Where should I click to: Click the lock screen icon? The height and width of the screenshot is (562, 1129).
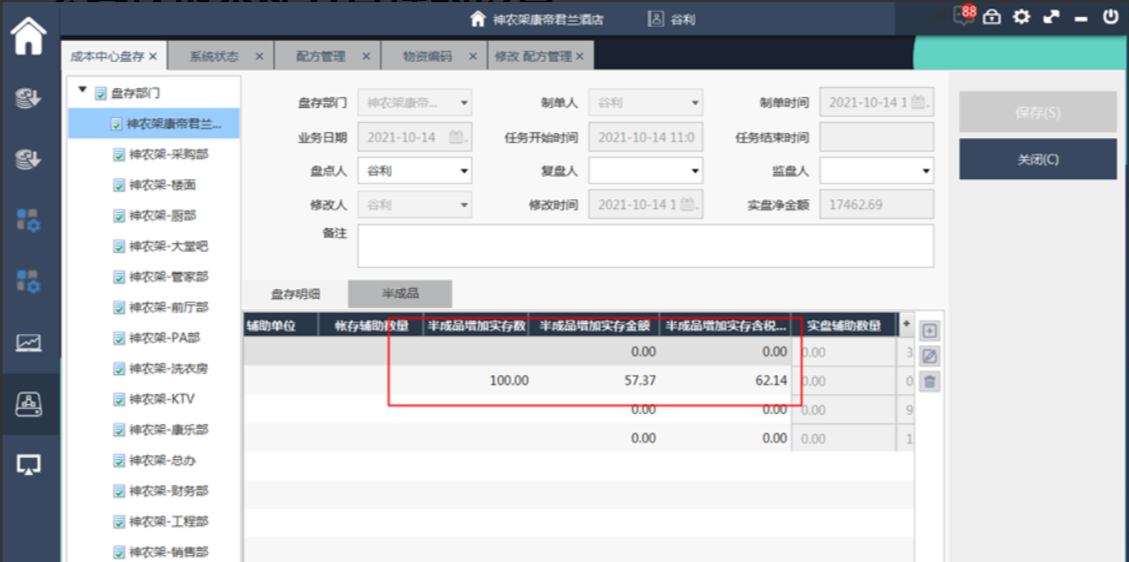tap(992, 17)
